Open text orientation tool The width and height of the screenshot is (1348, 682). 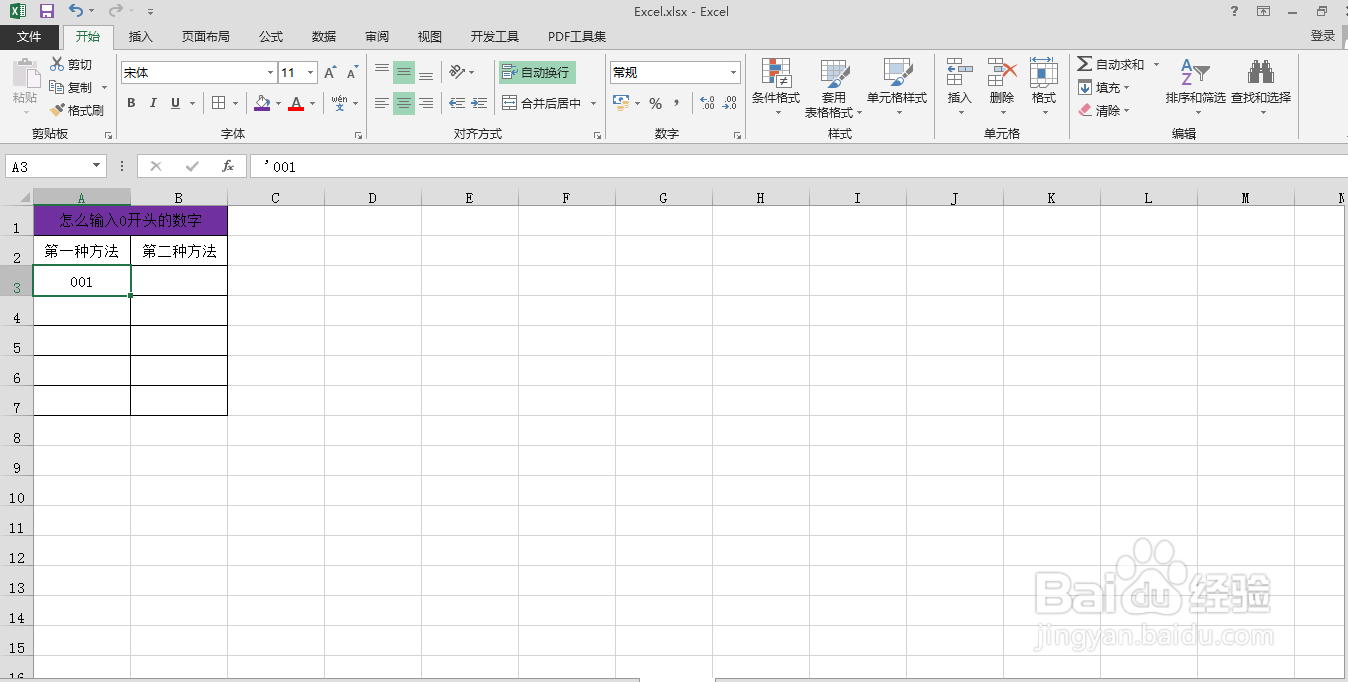tap(457, 72)
